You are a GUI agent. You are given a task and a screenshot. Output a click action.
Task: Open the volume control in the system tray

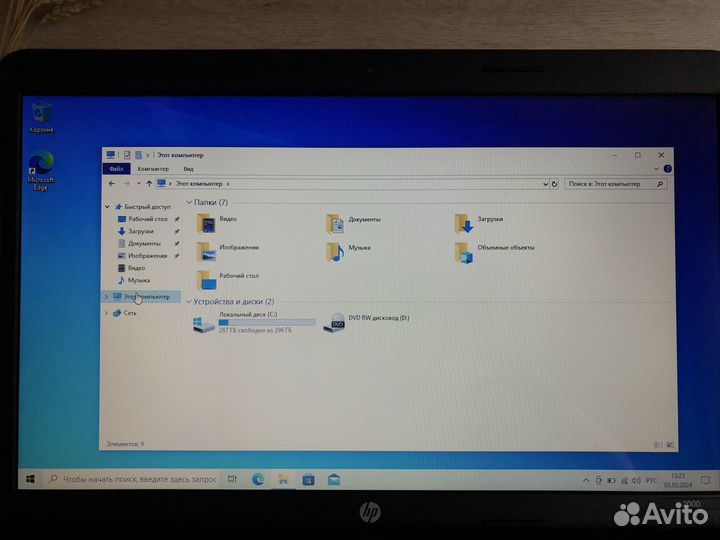point(636,480)
